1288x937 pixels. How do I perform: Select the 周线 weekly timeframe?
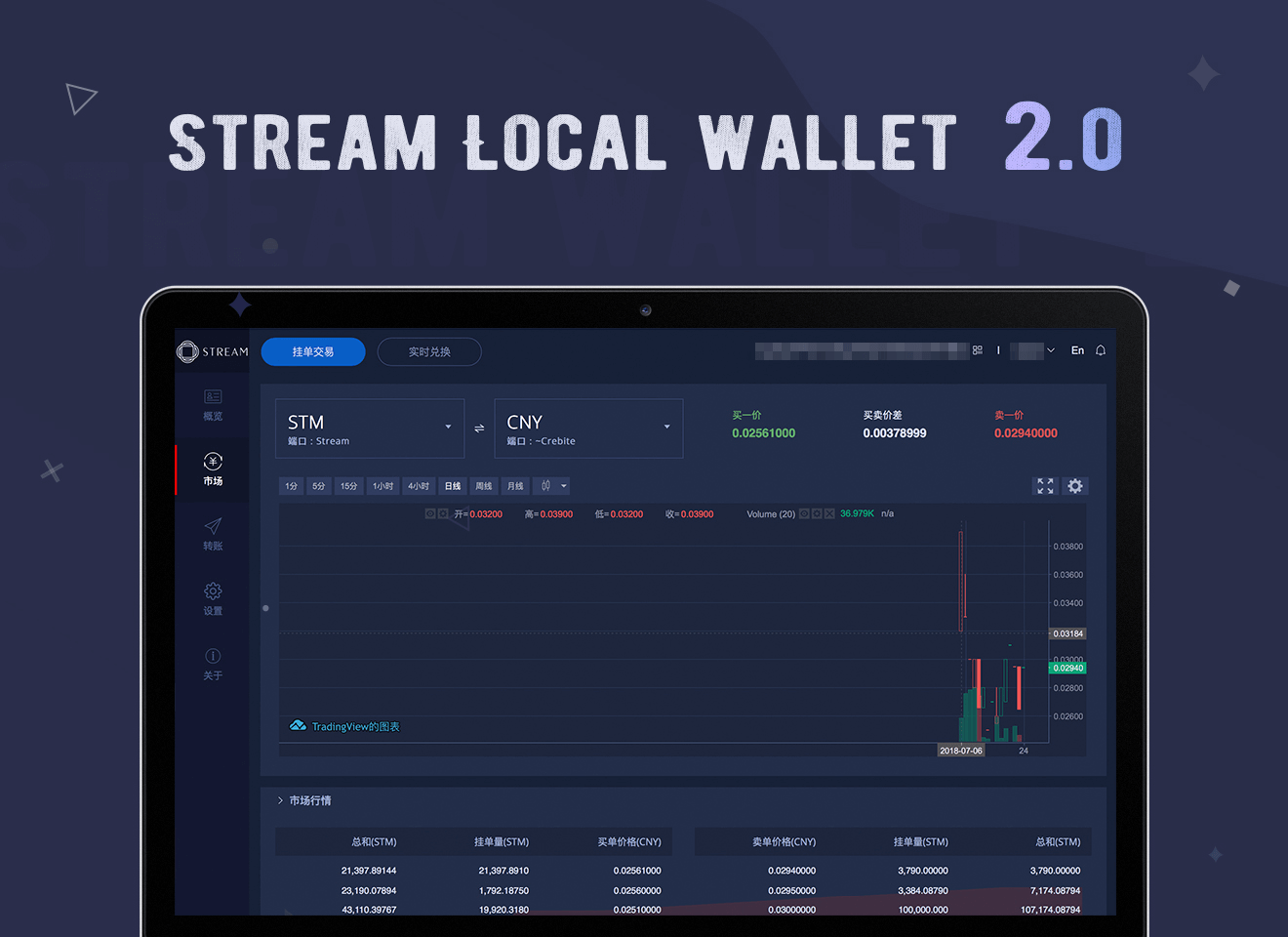[483, 486]
